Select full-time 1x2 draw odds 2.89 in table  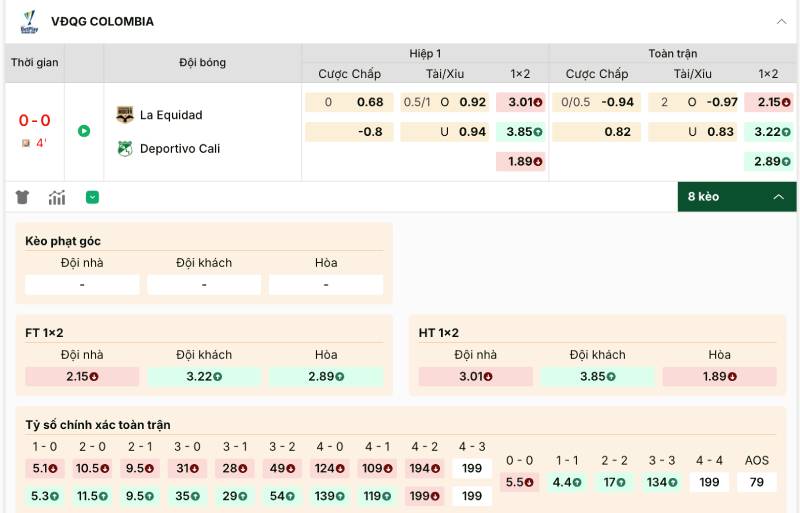tap(769, 161)
